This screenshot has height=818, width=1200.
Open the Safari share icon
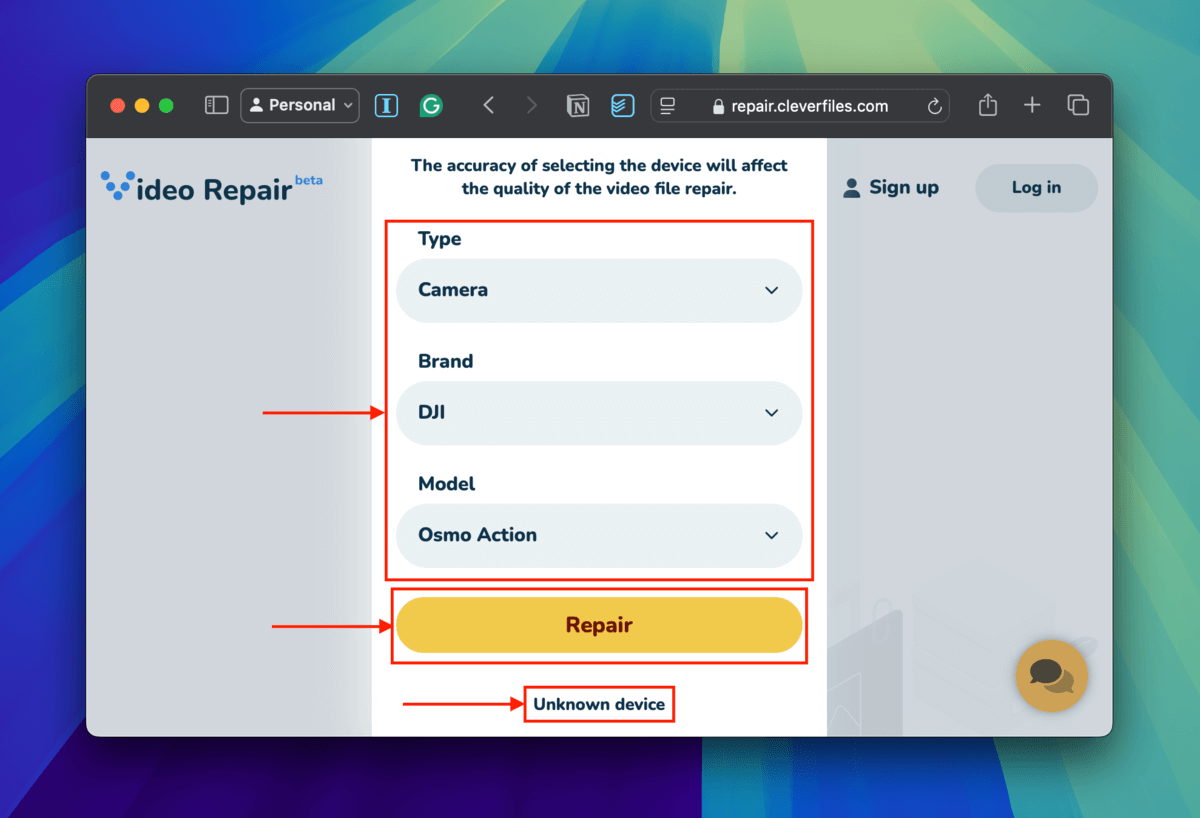tap(987, 104)
